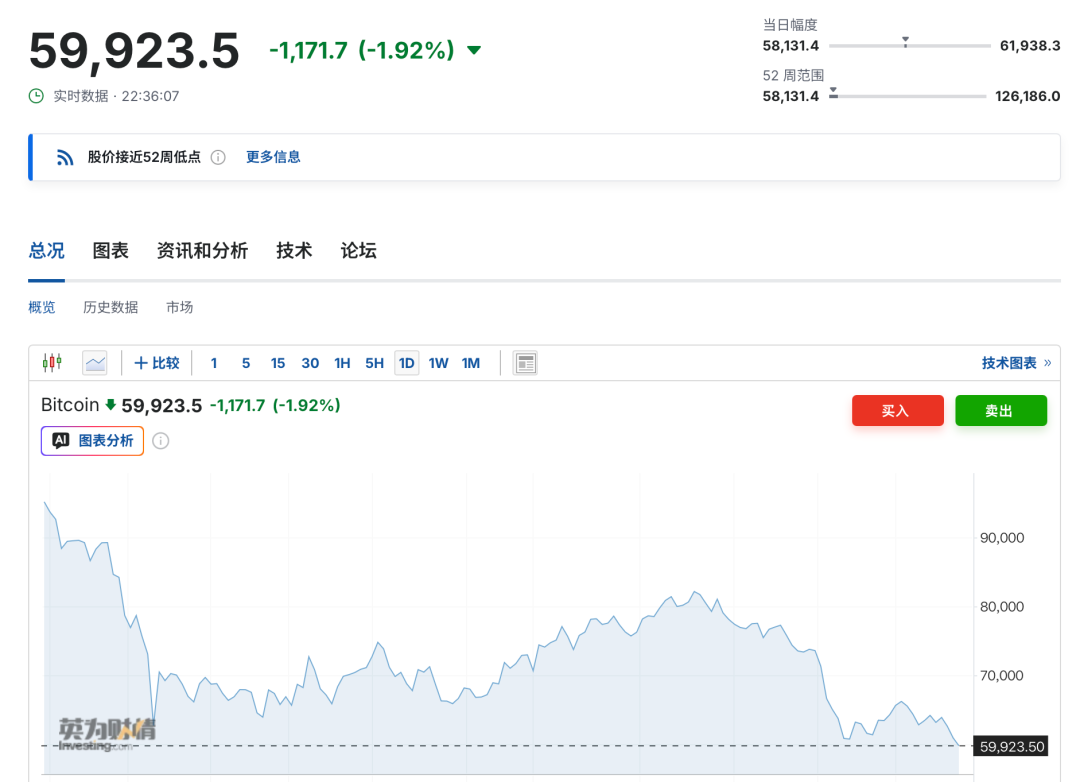1080x782 pixels.
Task: Click the 90,000 axis label
Action: point(1001,538)
